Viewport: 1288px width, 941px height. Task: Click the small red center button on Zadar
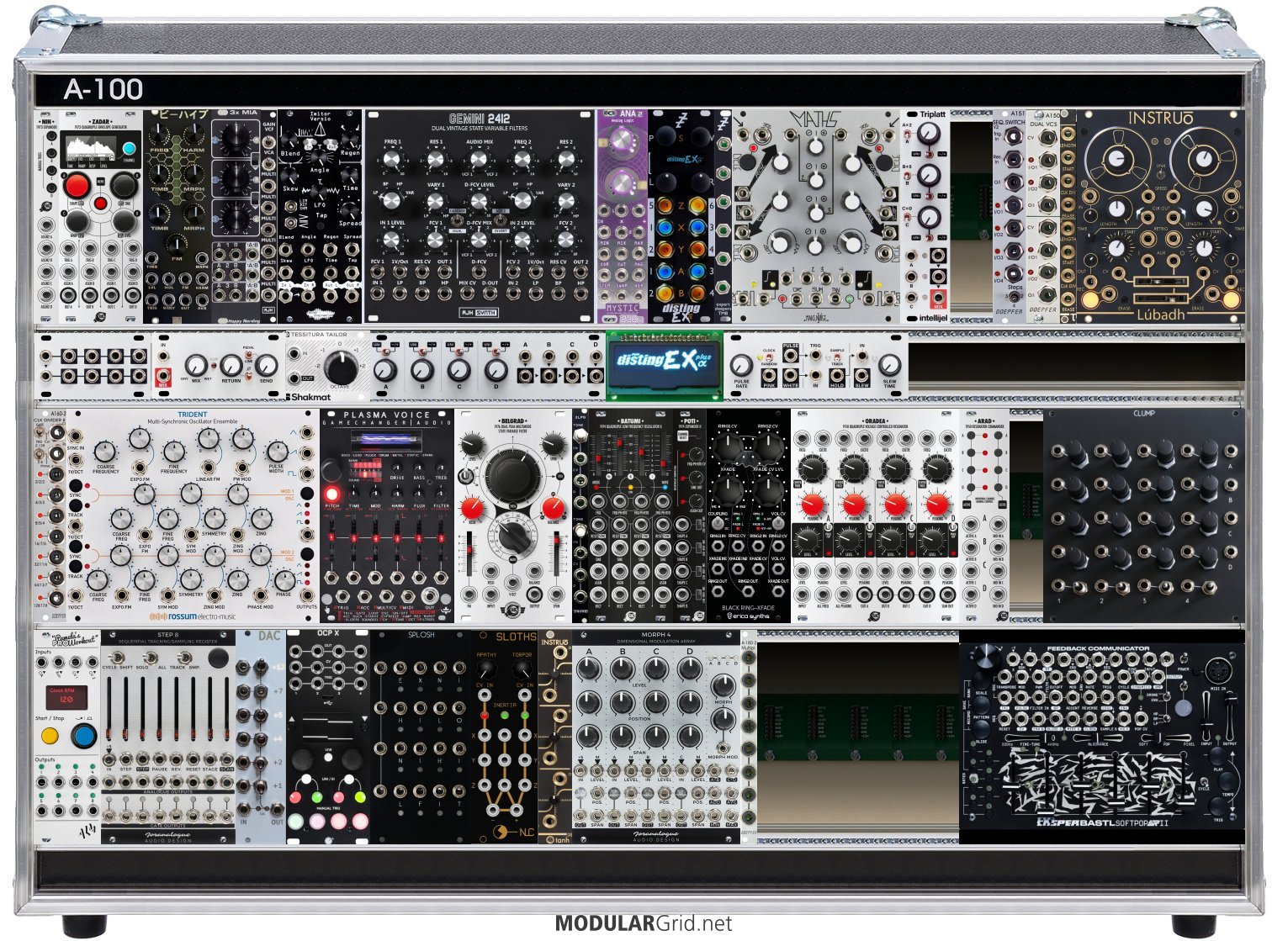coord(100,204)
